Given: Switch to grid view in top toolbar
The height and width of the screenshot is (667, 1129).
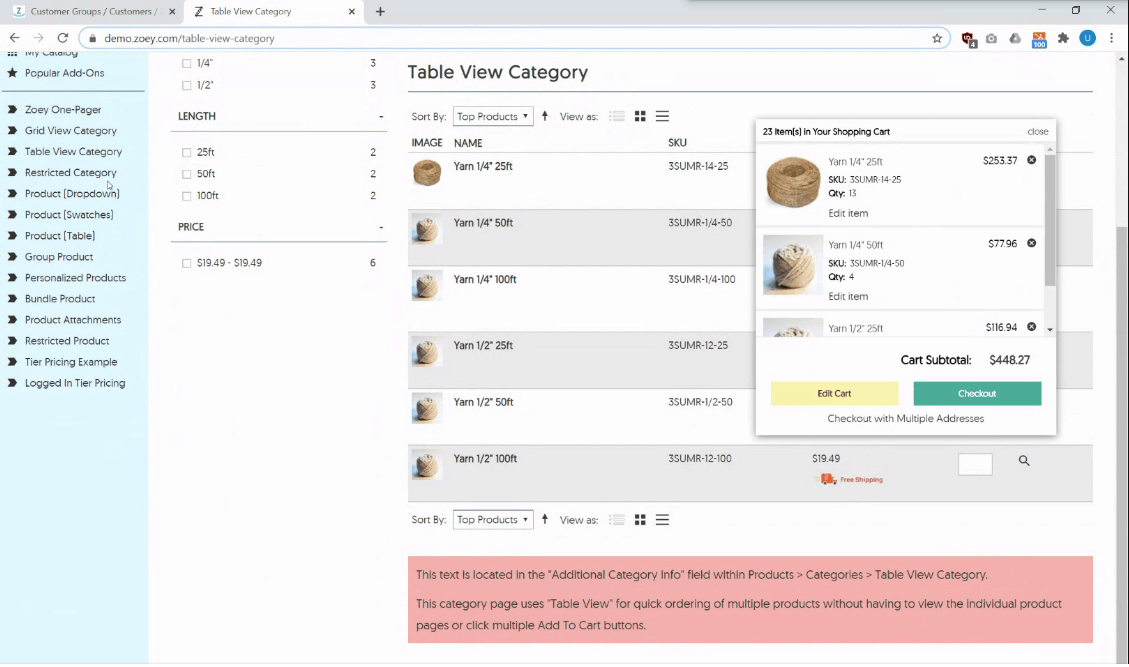Looking at the screenshot, I should pos(640,117).
